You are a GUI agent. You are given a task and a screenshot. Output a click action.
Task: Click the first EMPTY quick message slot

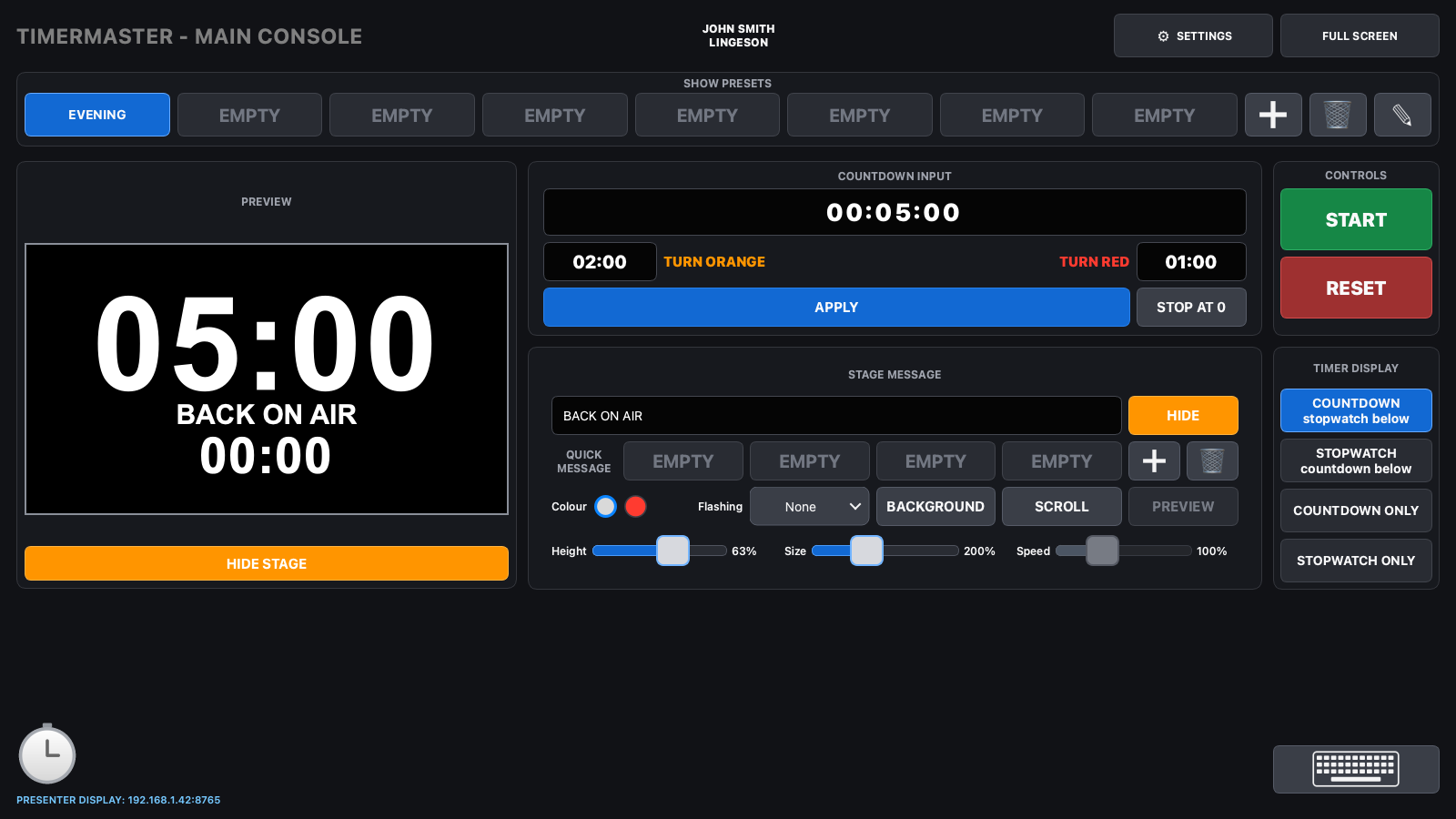(682, 461)
